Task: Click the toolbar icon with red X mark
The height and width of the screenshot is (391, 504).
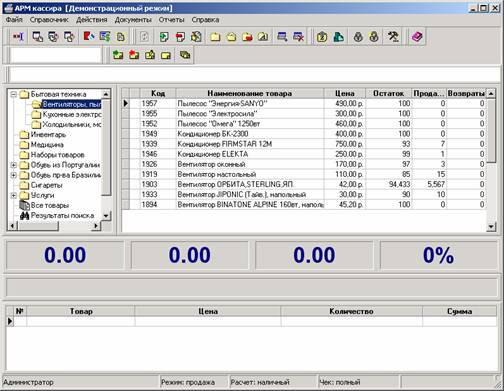Action: pyautogui.click(x=298, y=37)
